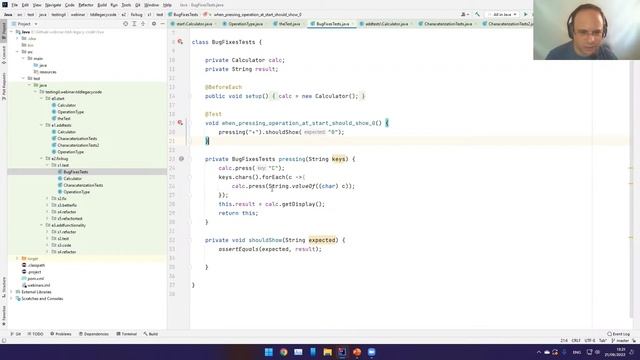The height and width of the screenshot is (360, 640).
Task: Open the Navigate menu
Action: pyautogui.click(x=53, y=5)
